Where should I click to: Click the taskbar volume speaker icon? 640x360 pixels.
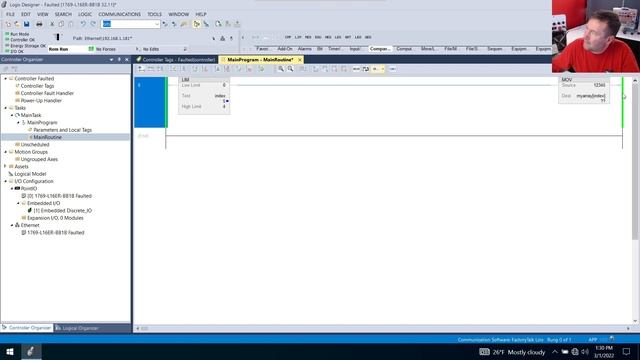585,351
